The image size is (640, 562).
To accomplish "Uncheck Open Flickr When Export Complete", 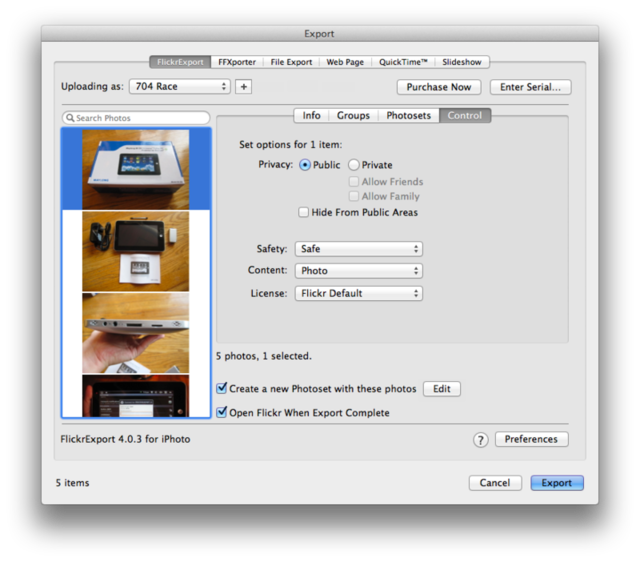I will click(x=222, y=412).
